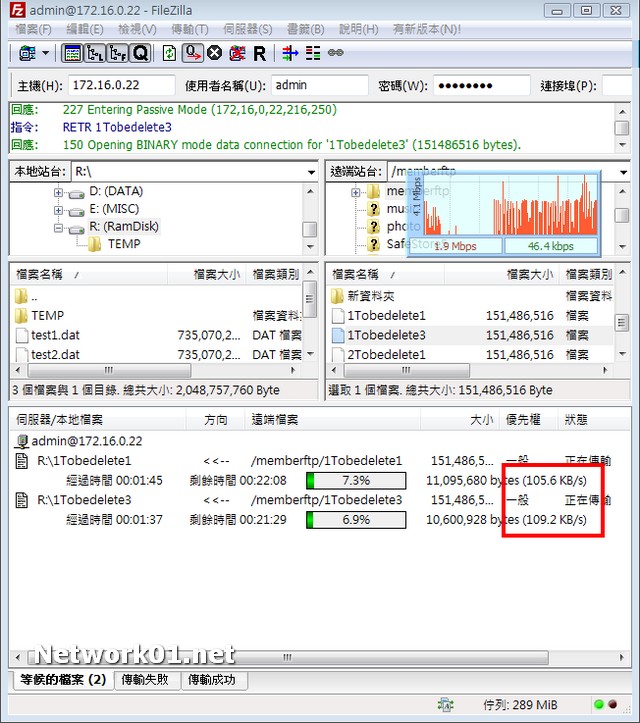Screen dimensions: 640x723
Task: Expand the D: (DATA) drive node
Action: point(58,191)
